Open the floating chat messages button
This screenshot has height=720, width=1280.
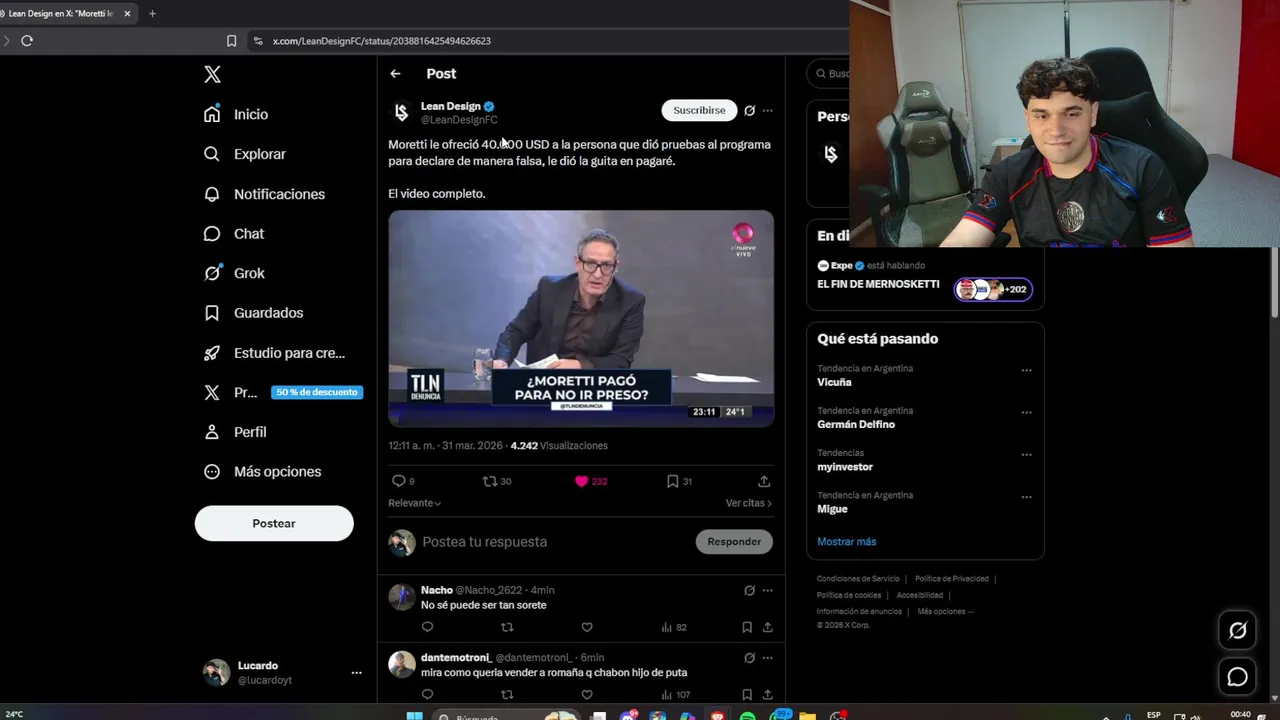pyautogui.click(x=1237, y=677)
